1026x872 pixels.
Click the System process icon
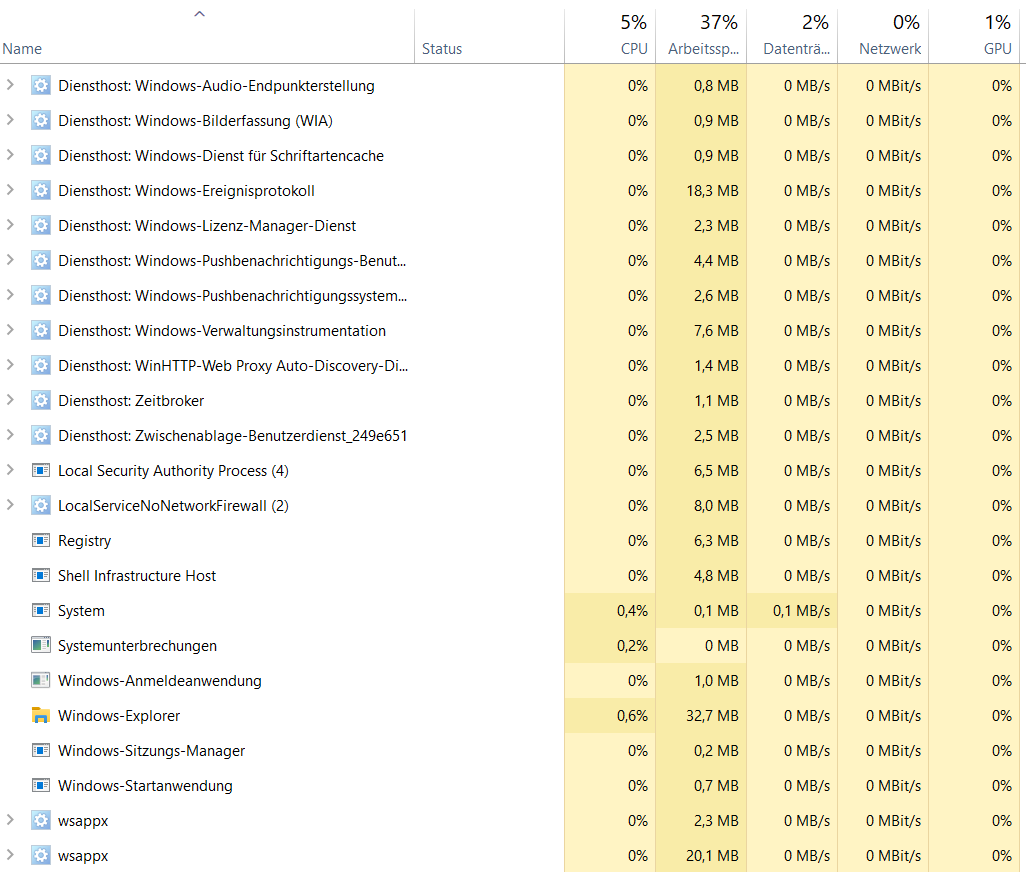coord(41,610)
